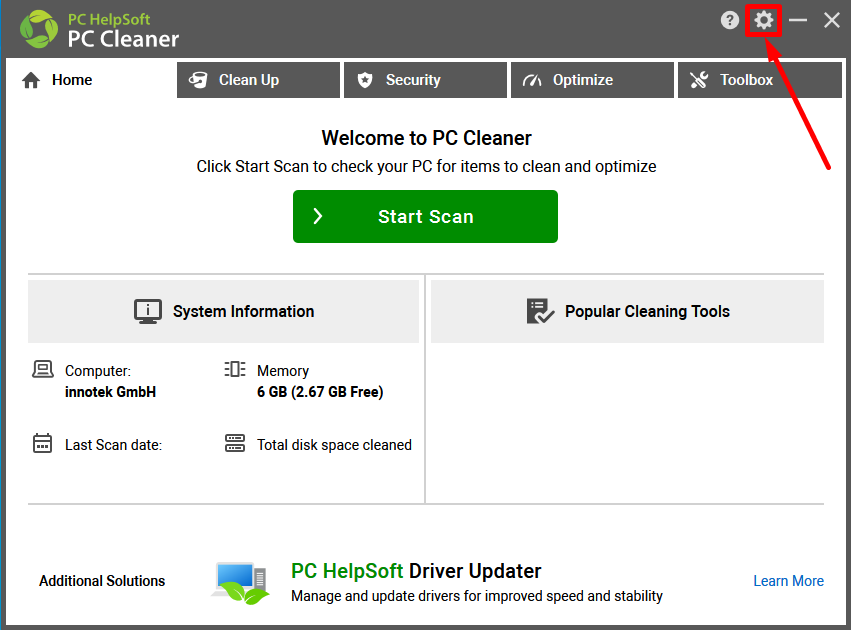
Task: Click the arrow chevron on Start Scan
Action: (318, 217)
